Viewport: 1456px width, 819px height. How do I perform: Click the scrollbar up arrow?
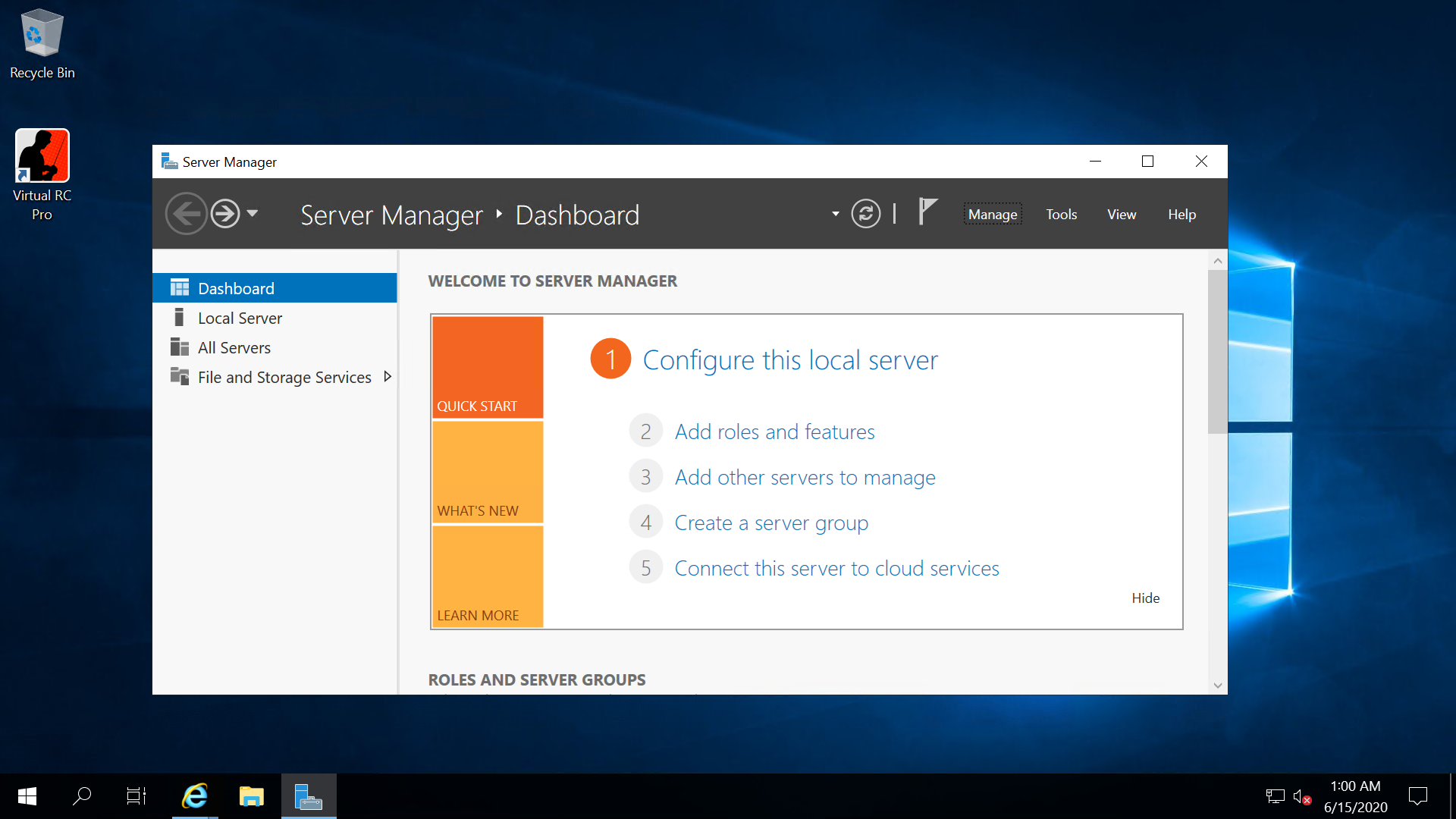coord(1217,261)
